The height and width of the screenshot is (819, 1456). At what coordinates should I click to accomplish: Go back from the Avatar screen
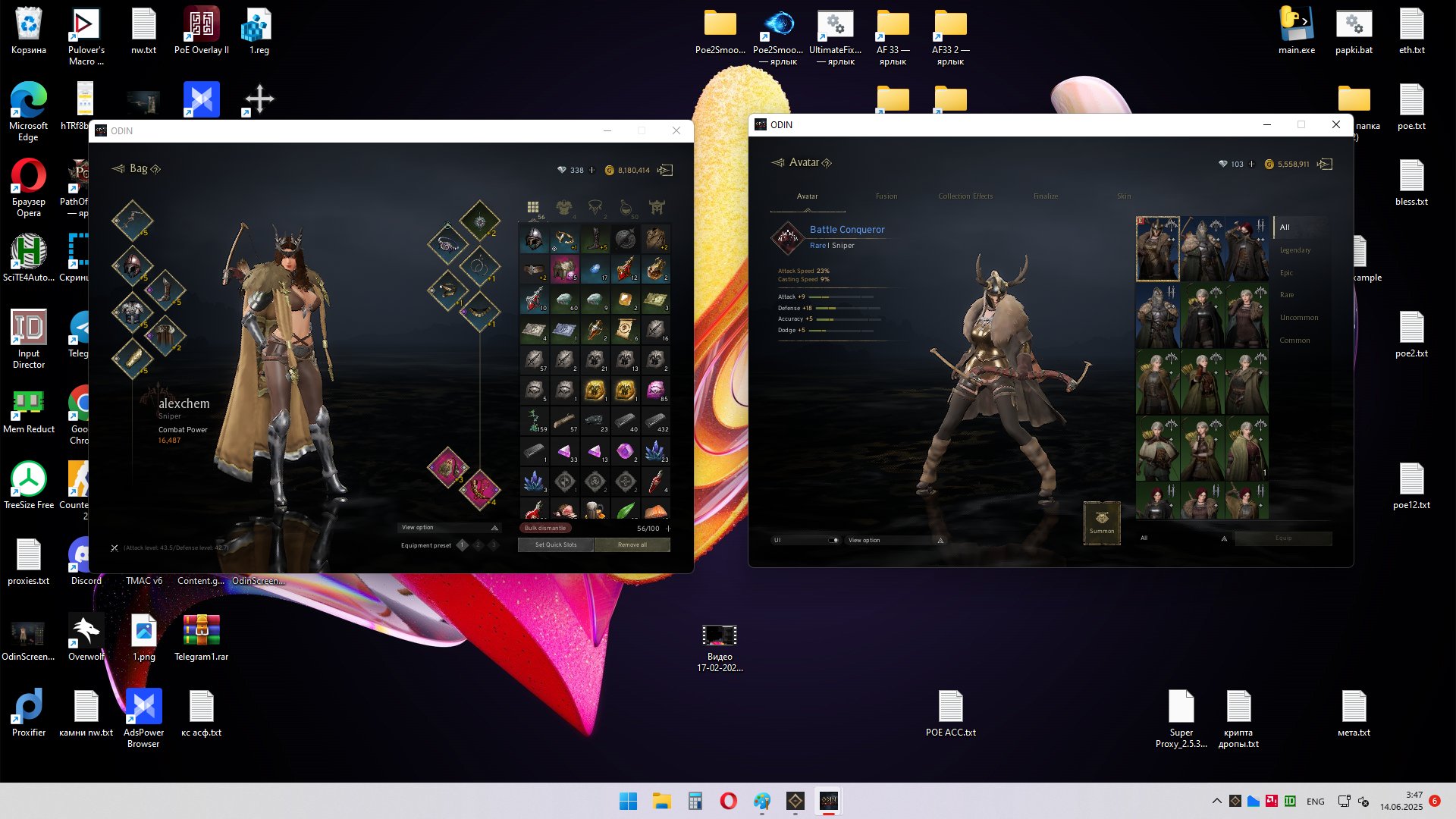coord(778,162)
